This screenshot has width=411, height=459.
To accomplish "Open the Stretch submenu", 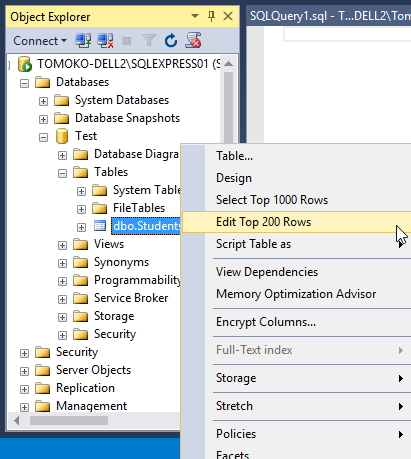I will [x=297, y=406].
